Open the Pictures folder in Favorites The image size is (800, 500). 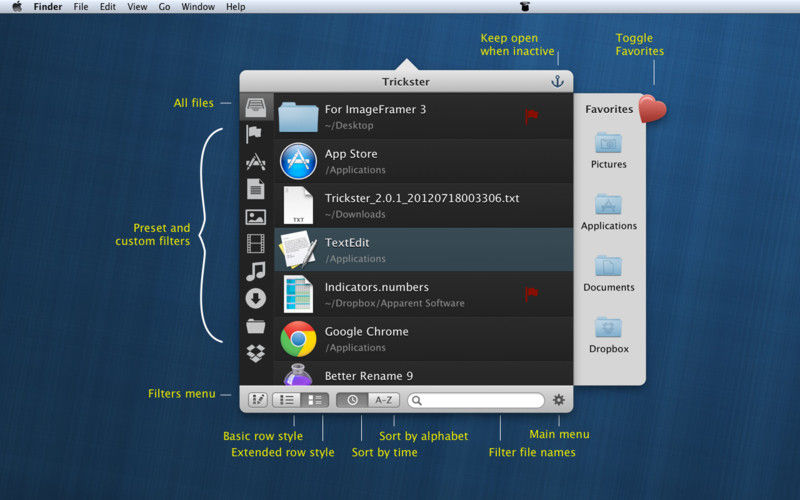point(608,150)
